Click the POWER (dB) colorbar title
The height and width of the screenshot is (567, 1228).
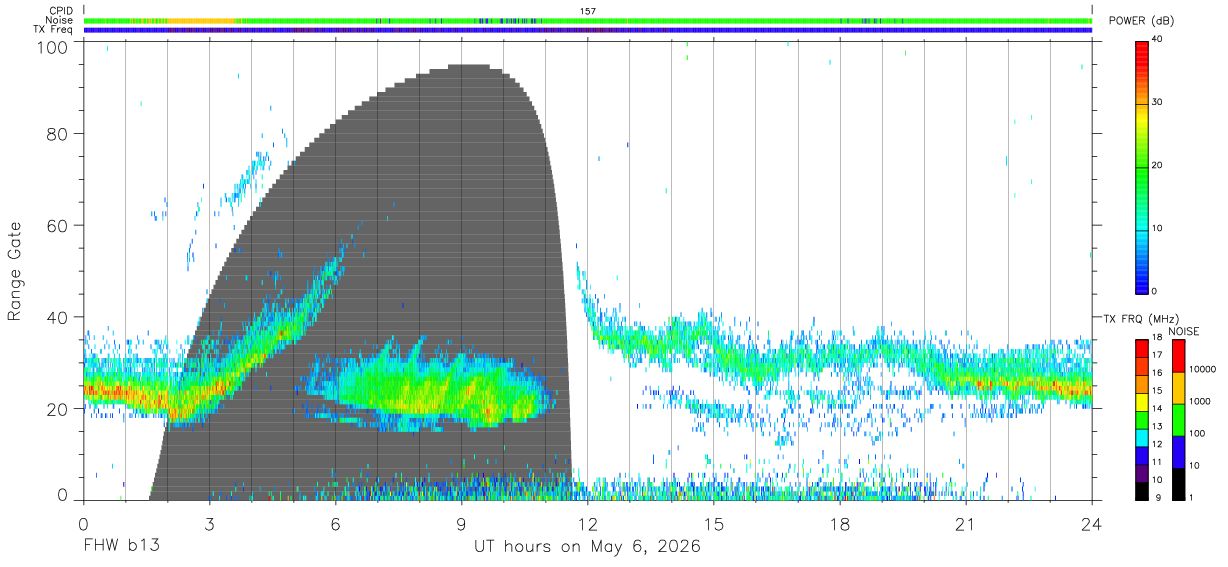coord(1143,20)
